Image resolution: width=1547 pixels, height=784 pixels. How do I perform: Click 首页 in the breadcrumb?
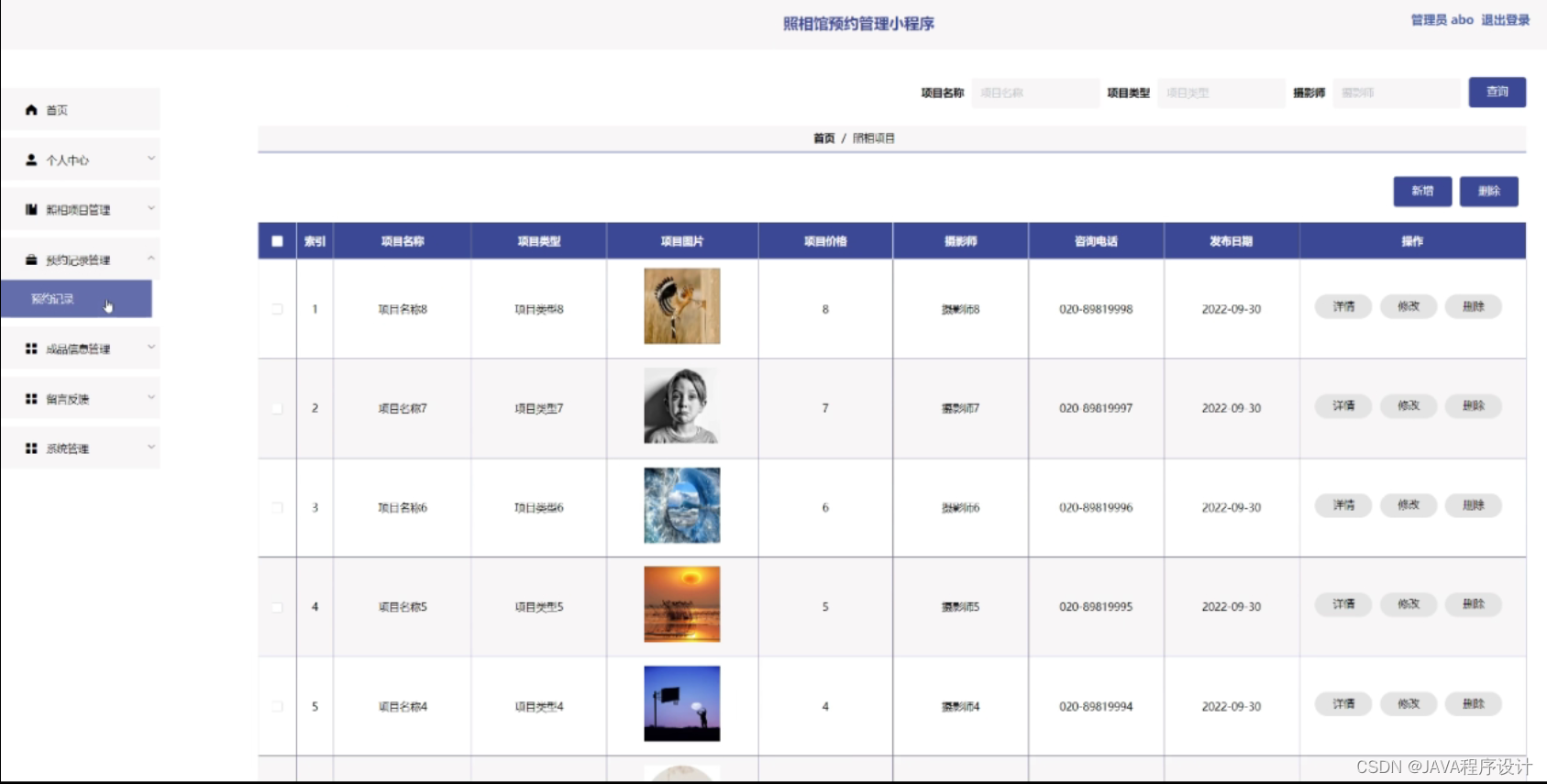[x=823, y=138]
